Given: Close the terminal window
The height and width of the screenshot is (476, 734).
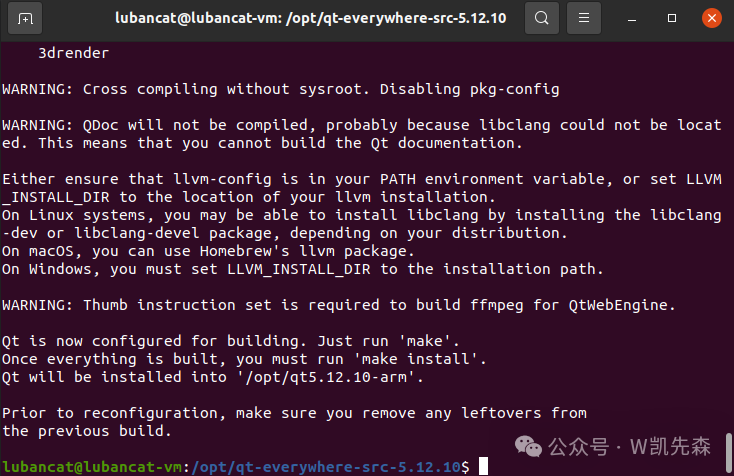Looking at the screenshot, I should 710,18.
